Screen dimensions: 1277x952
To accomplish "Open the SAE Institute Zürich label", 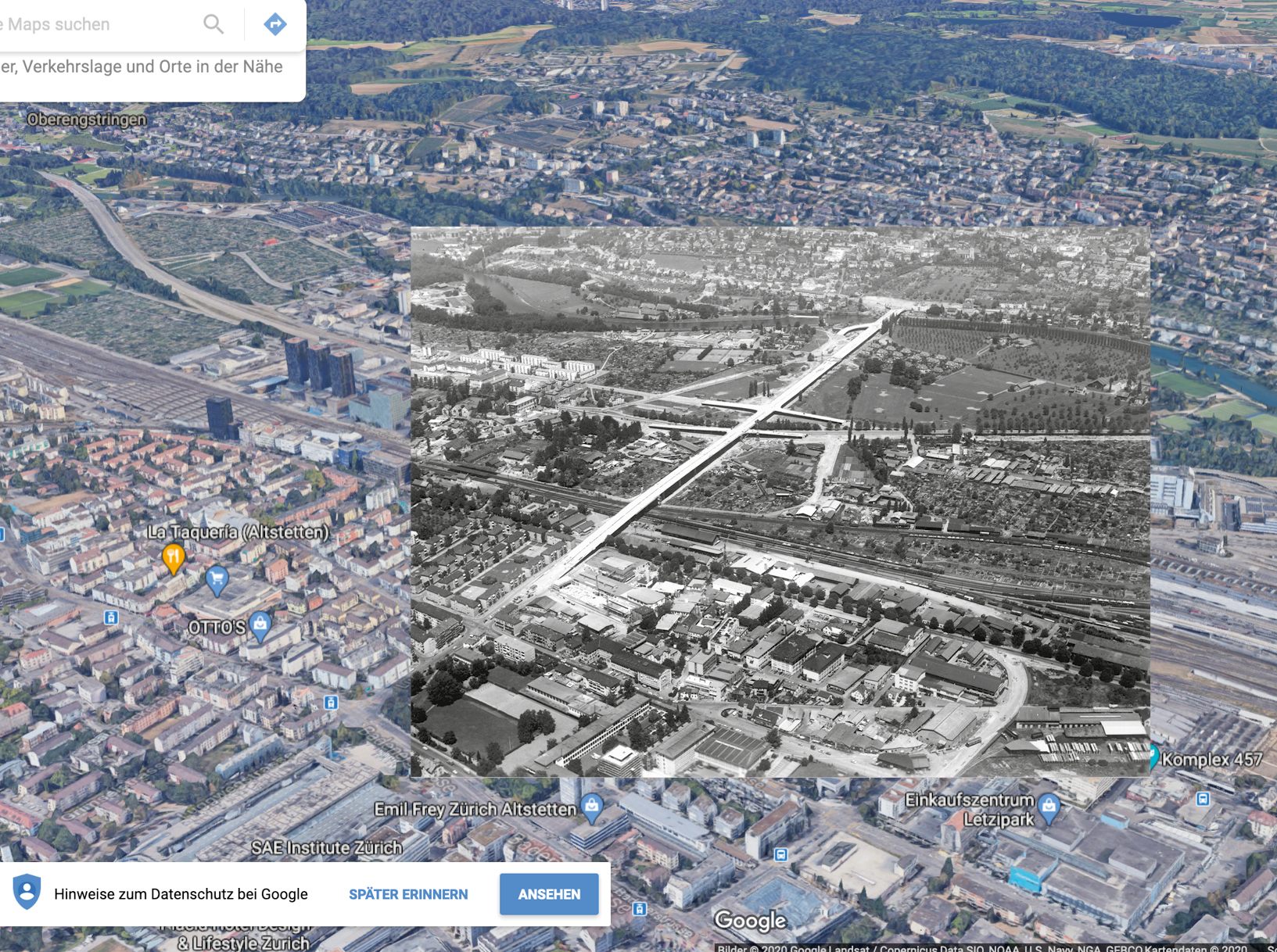I will coord(326,847).
